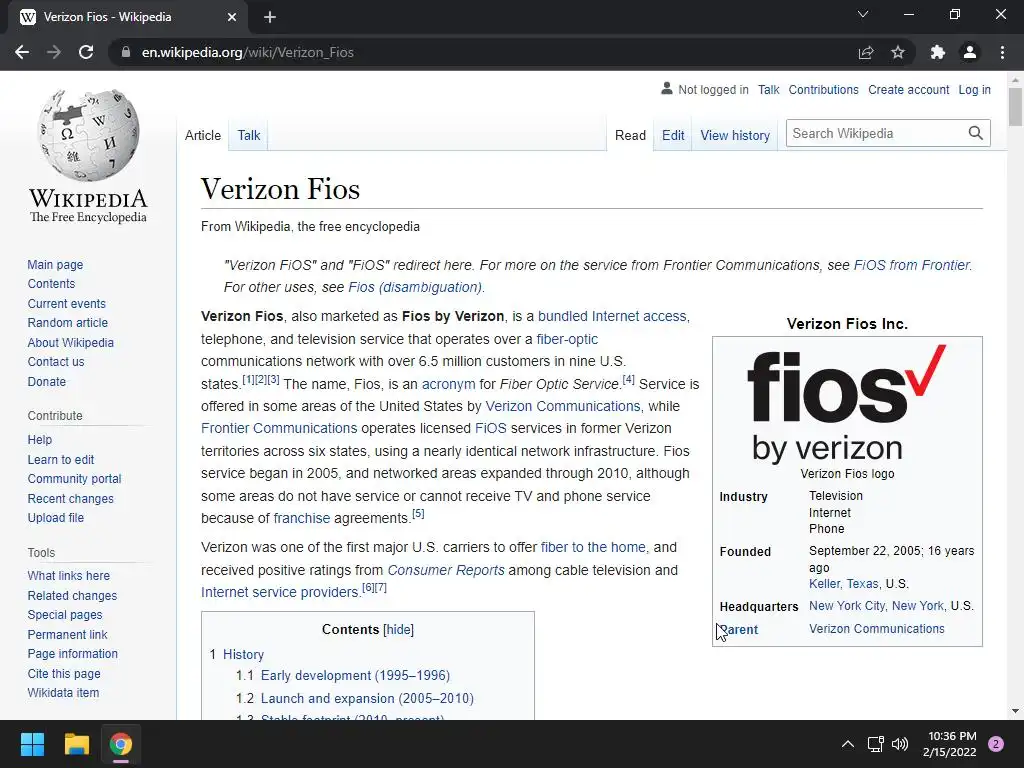Go to Main page in sidebar
The height and width of the screenshot is (768, 1024).
coord(55,264)
